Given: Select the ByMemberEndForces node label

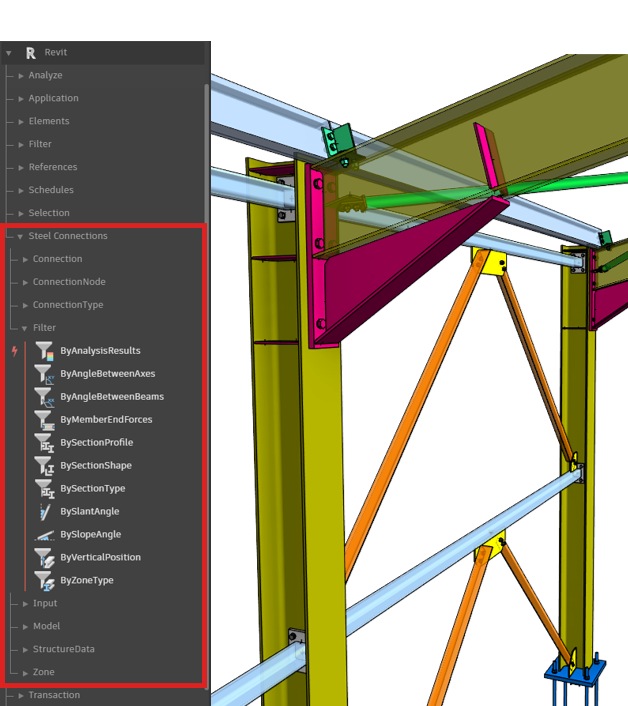Looking at the screenshot, I should click(x=106, y=419).
